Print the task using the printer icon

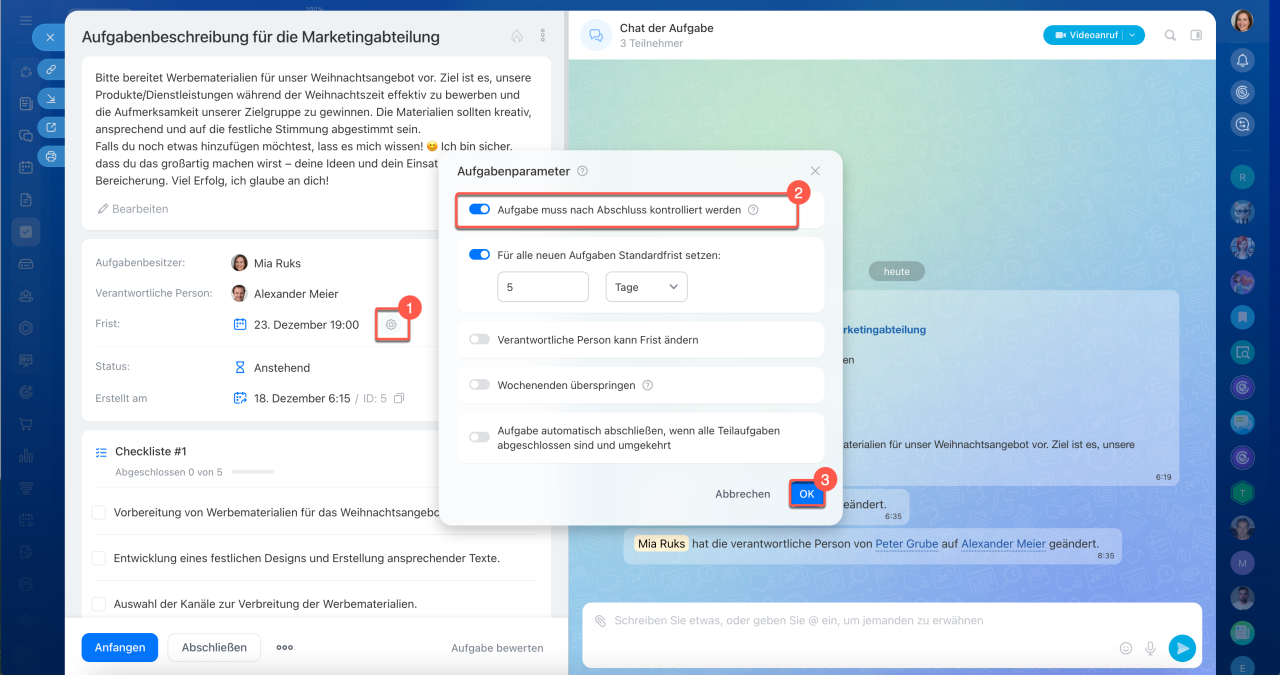click(51, 156)
